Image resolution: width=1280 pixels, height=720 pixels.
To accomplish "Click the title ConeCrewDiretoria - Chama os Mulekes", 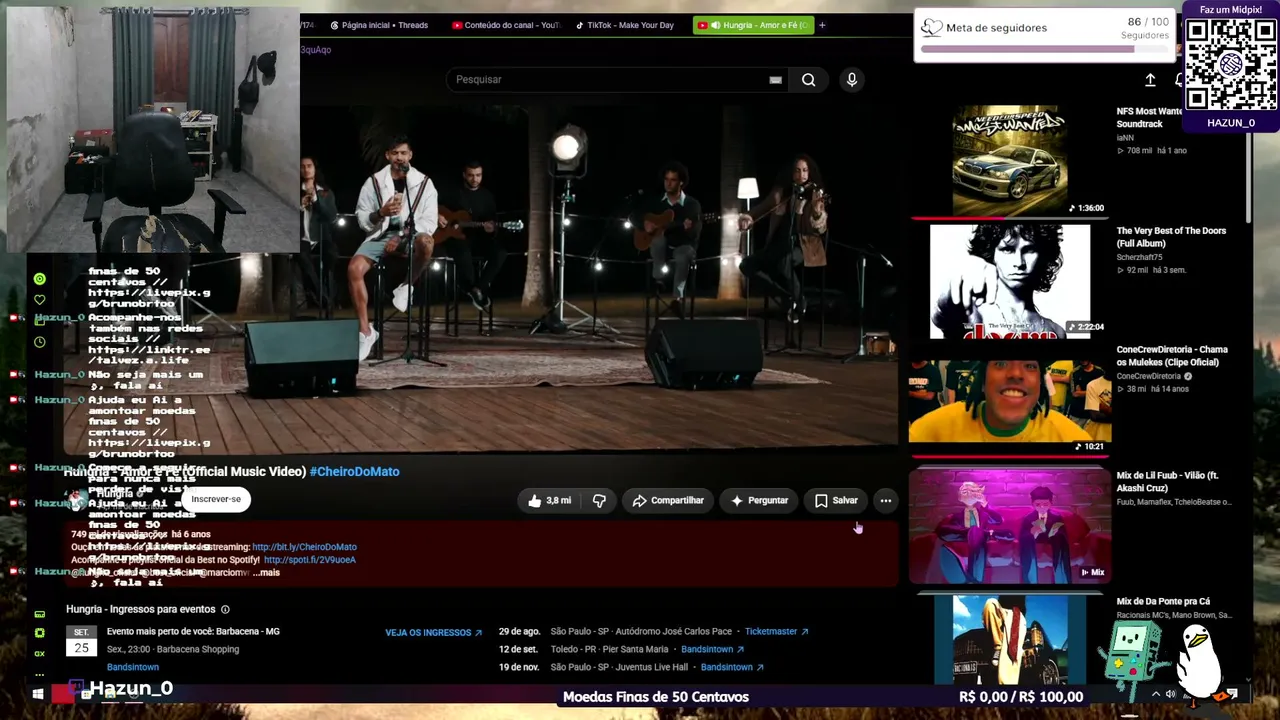I will coord(1172,356).
